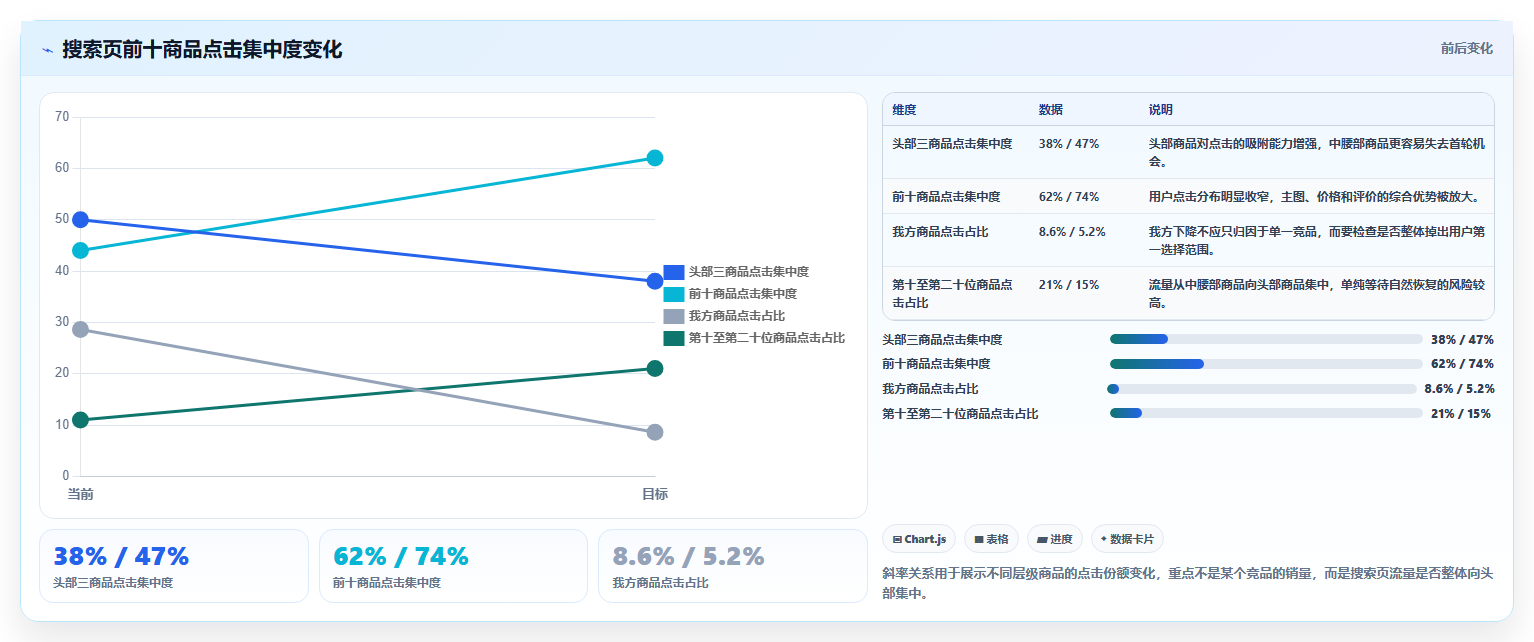The height and width of the screenshot is (642, 1534).
Task: Click the Chart.js chip icon
Action: [897, 540]
